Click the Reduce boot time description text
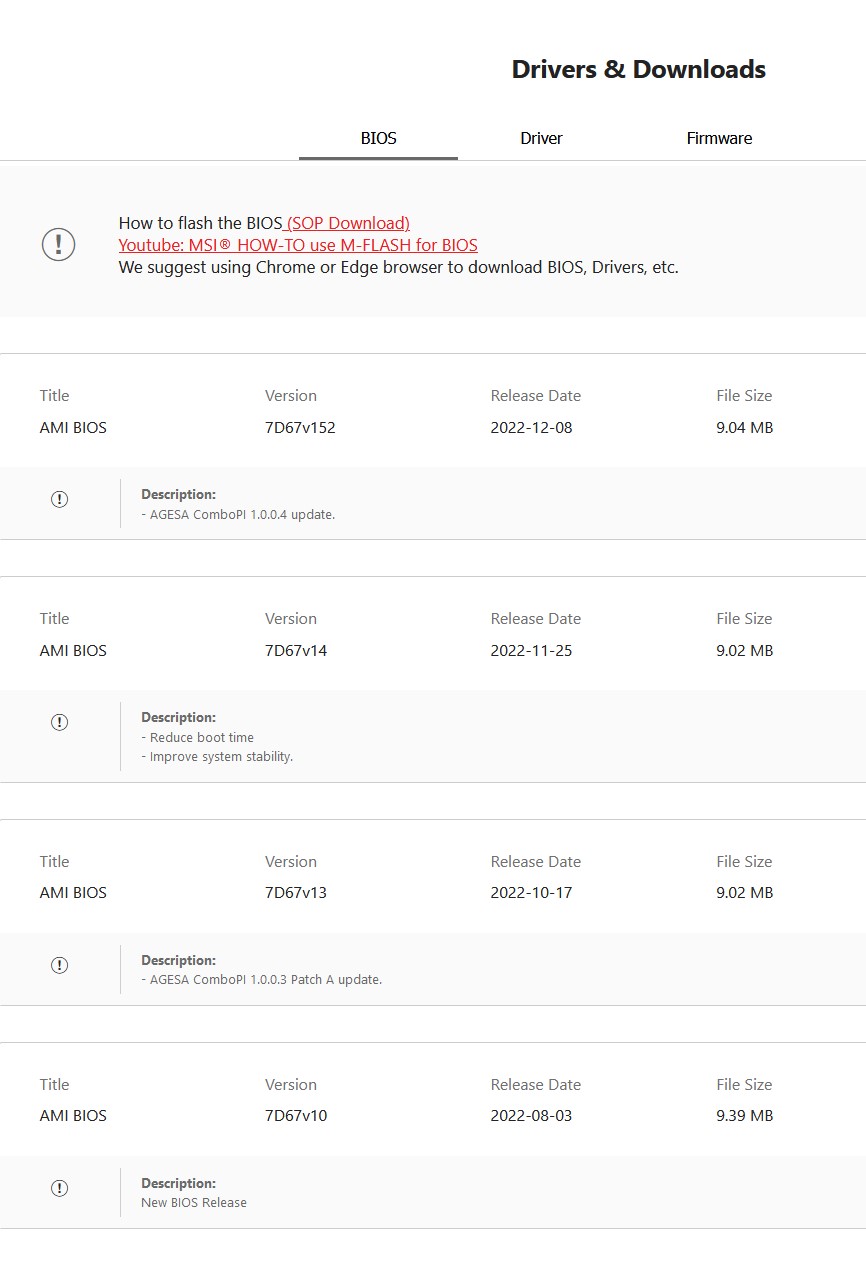 (x=201, y=738)
